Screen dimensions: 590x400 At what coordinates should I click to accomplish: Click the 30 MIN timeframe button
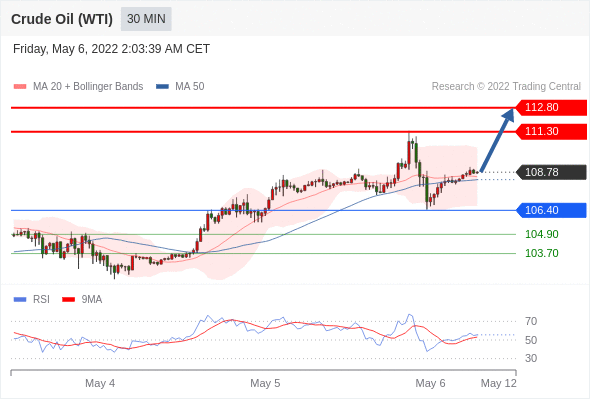[146, 19]
